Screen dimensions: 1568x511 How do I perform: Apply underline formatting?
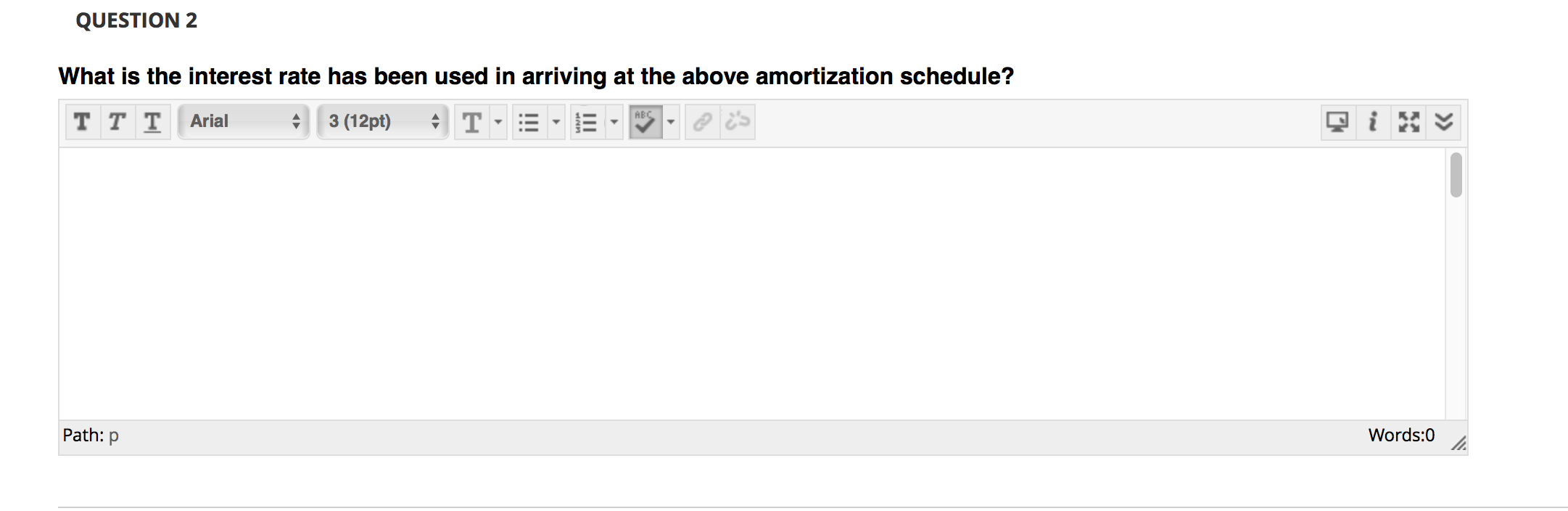[x=152, y=122]
